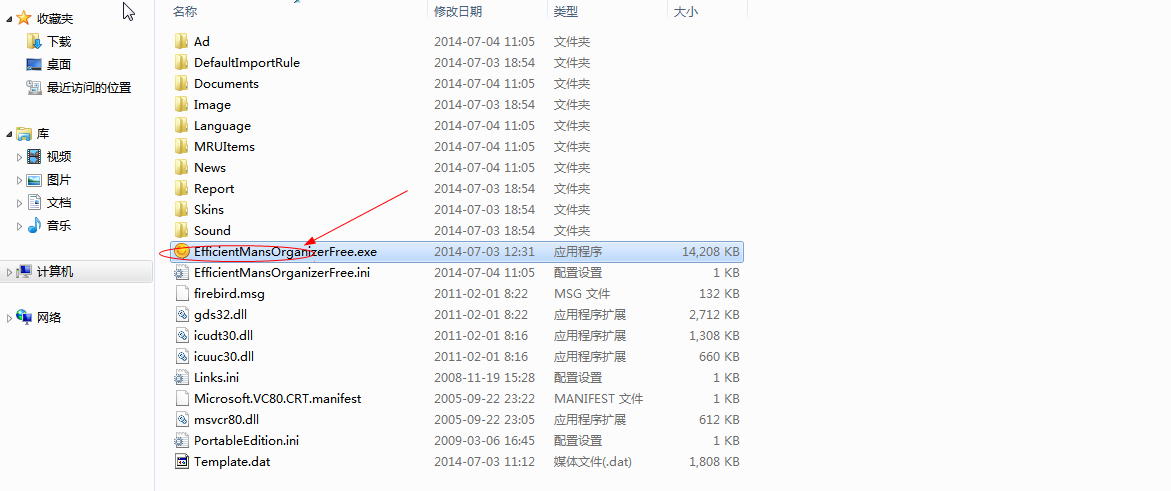The width and height of the screenshot is (1171, 491).
Task: Expand the Network (网络) node arrow
Action: (9, 318)
